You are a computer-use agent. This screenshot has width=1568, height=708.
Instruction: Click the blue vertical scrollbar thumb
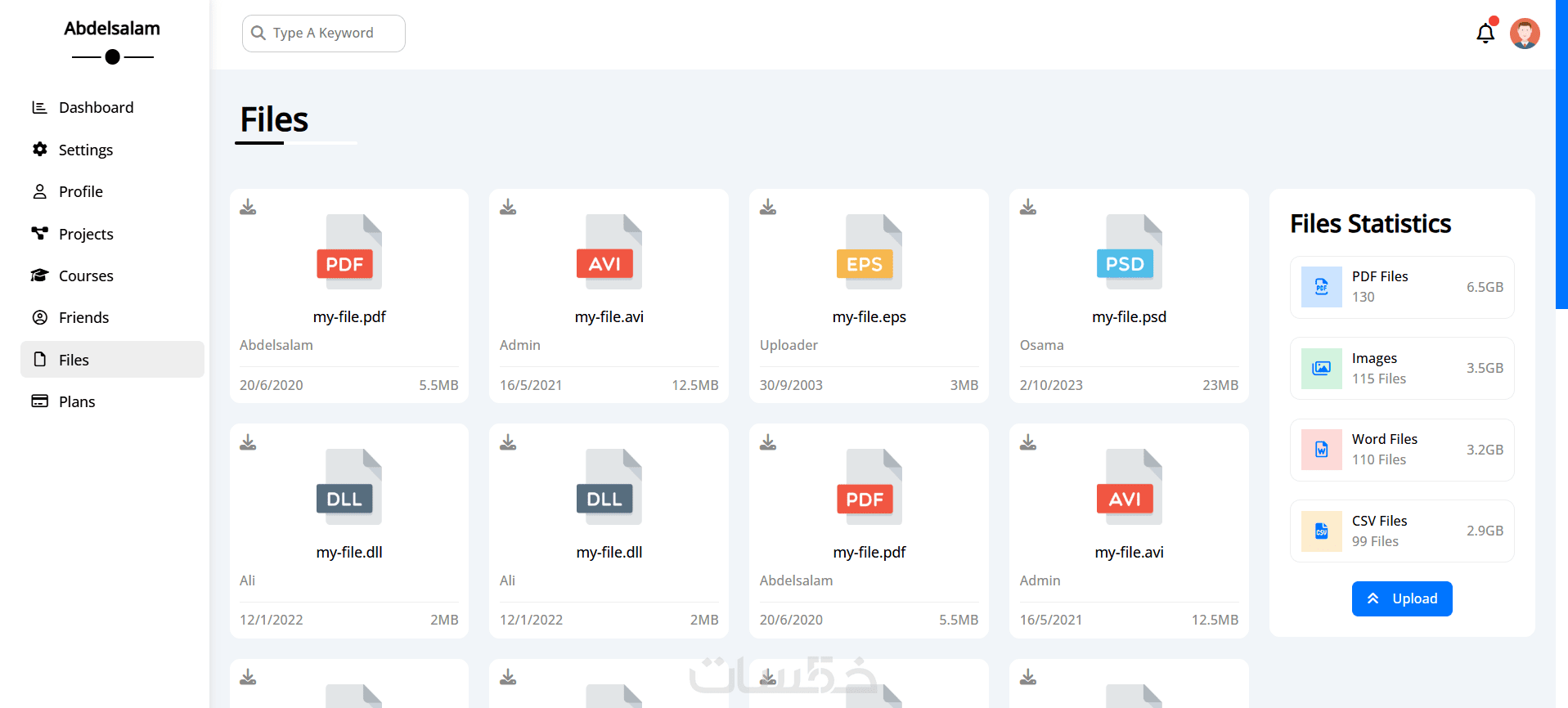coord(1561,155)
